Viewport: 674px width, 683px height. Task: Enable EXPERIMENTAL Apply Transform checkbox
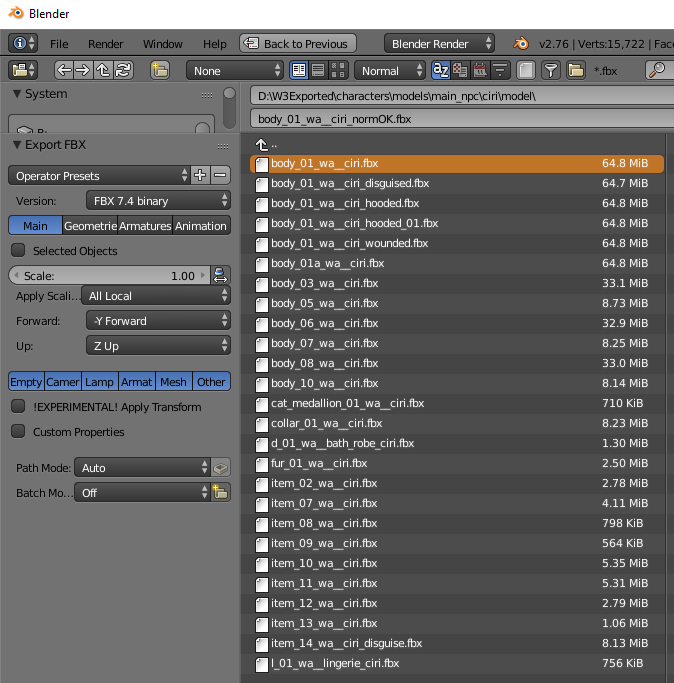coord(18,406)
